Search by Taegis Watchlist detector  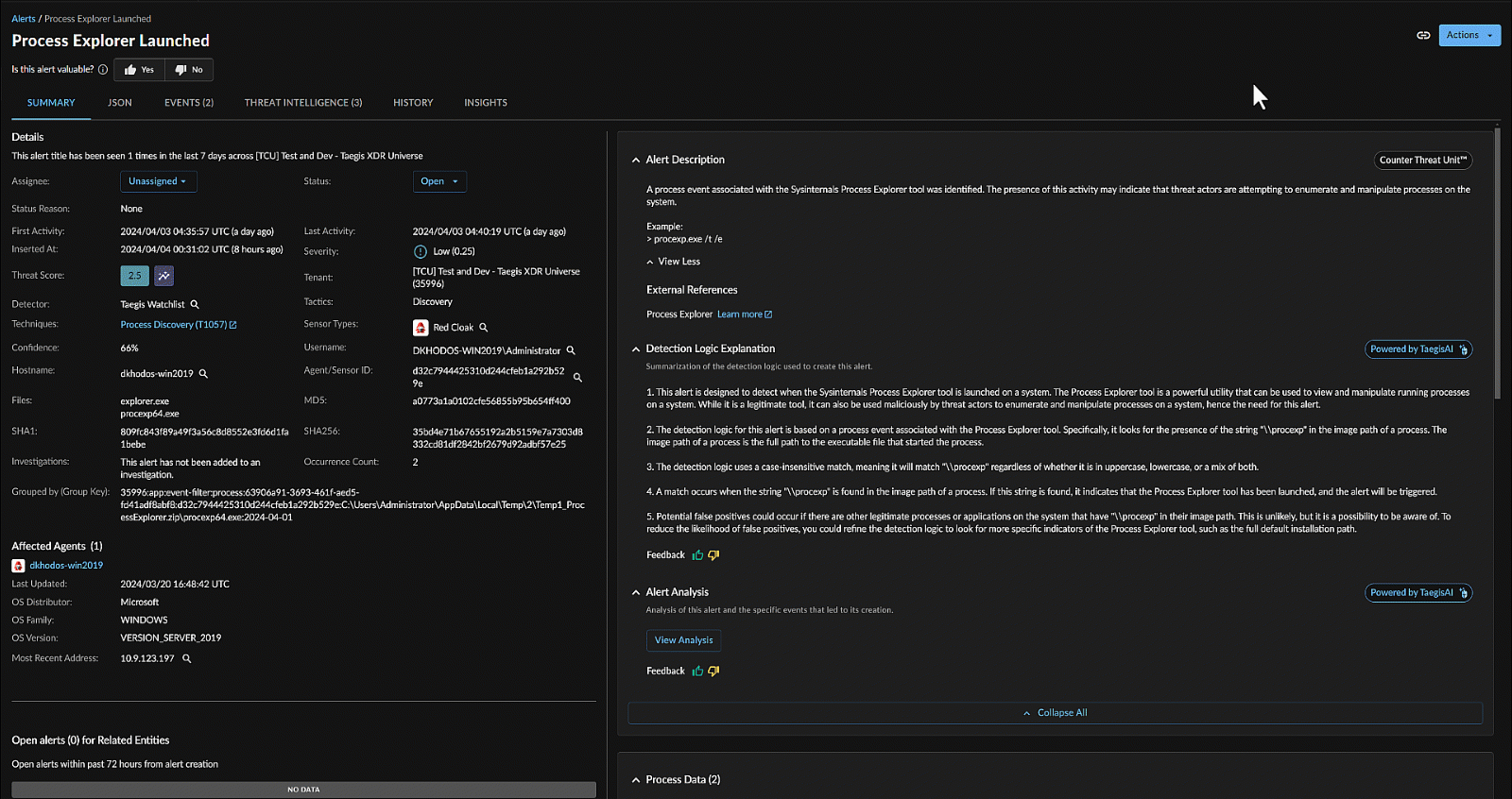pyautogui.click(x=195, y=305)
